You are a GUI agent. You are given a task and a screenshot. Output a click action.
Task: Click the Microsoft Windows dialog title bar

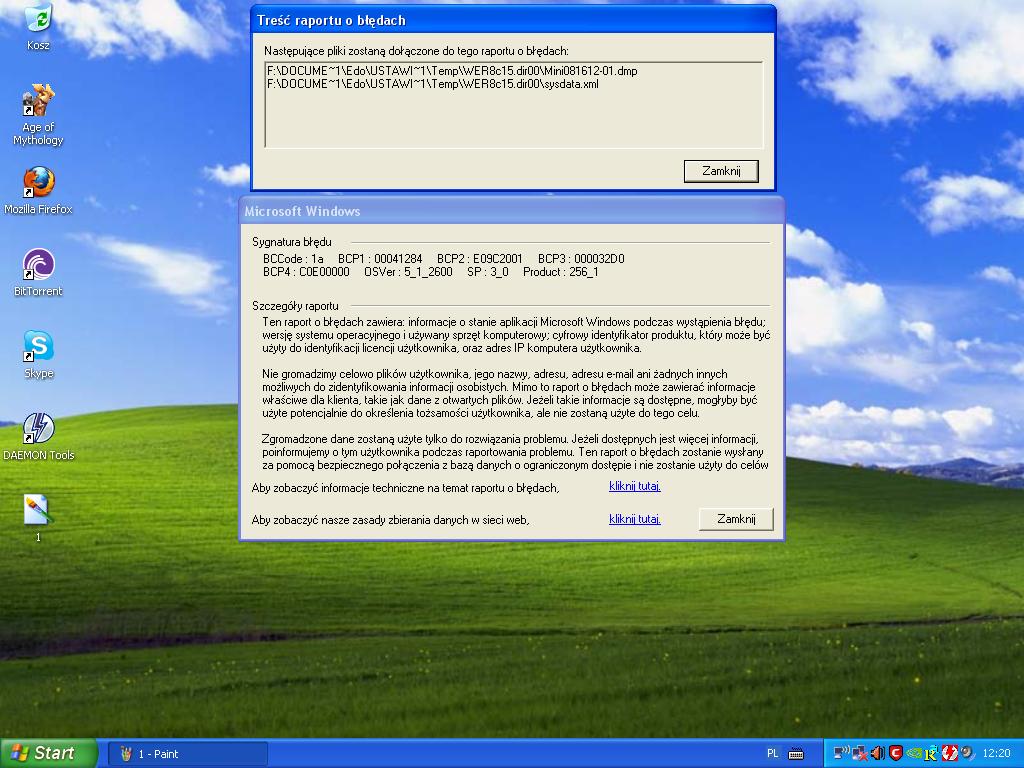click(x=511, y=211)
